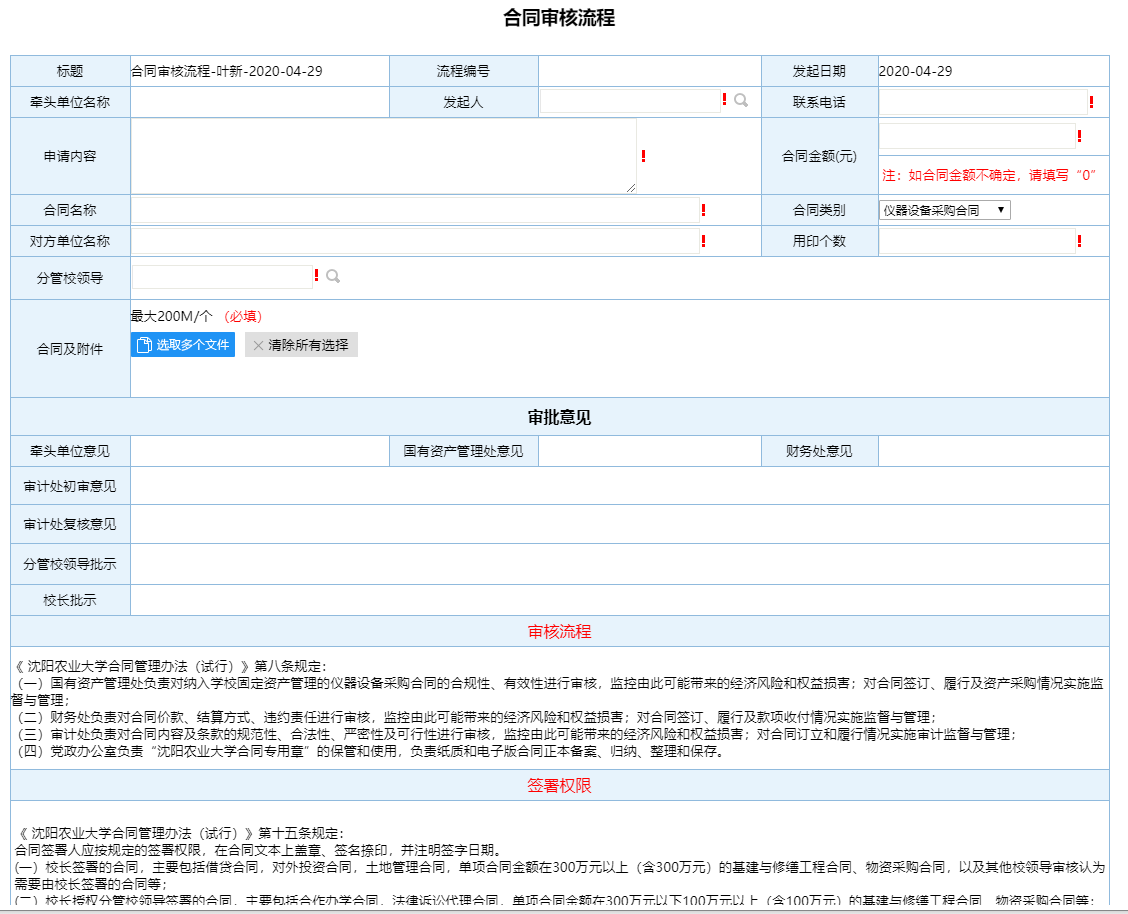Click the red required mark beside 申请内容
1128x914 pixels.
(x=643, y=156)
